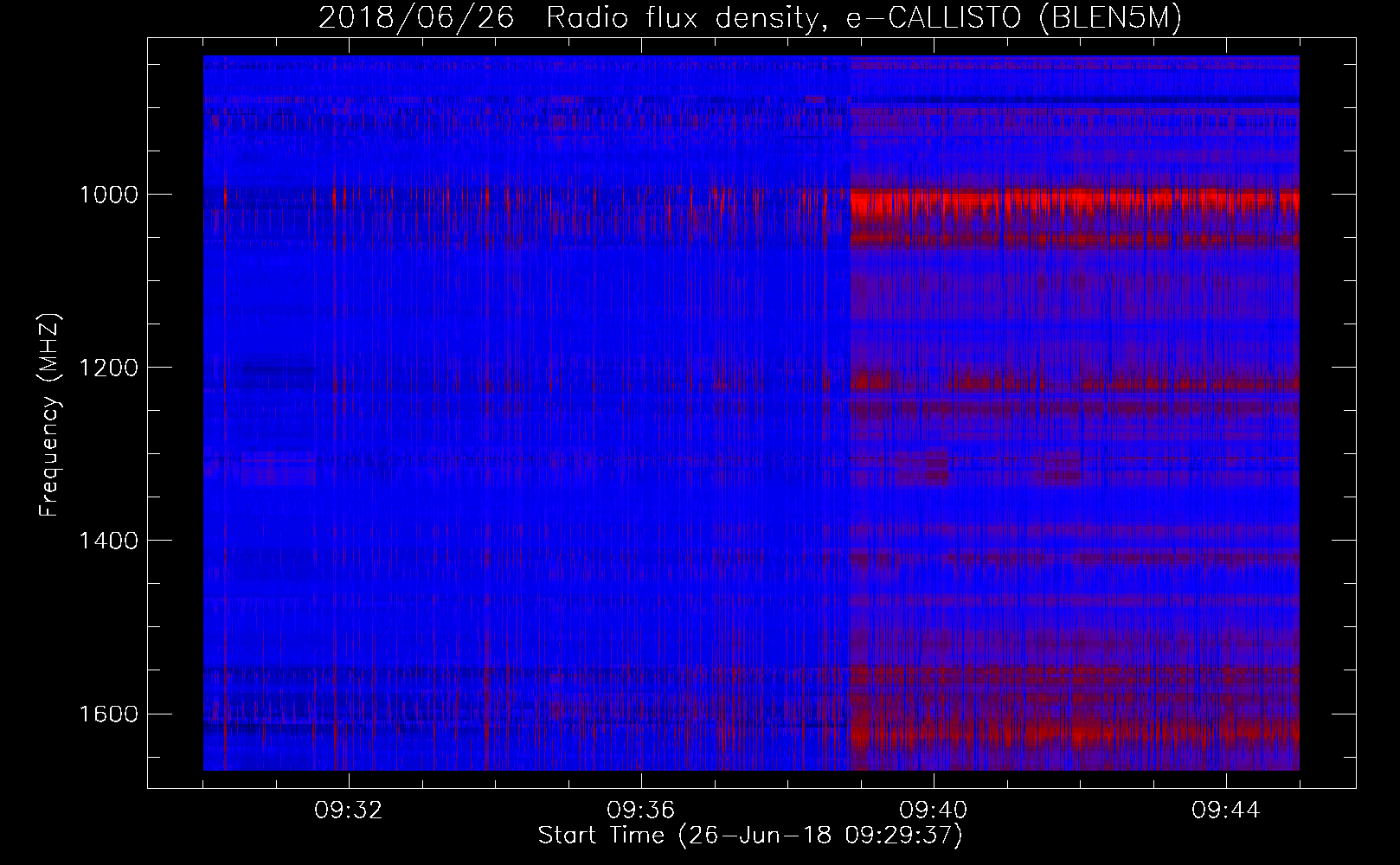1400x865 pixels.
Task: Click the 09:40 time tick label
Action: click(x=934, y=811)
